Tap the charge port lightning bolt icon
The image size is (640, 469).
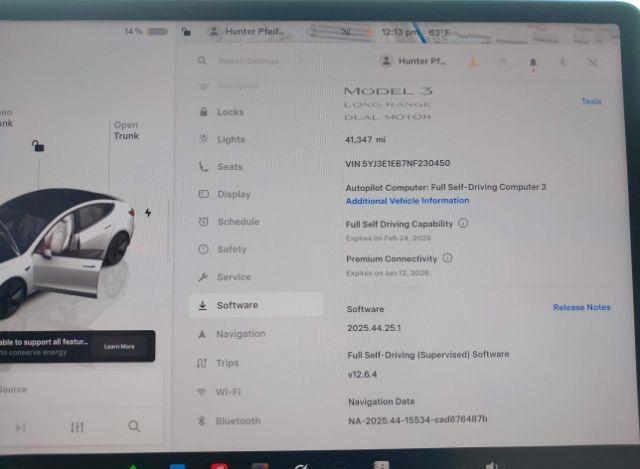point(148,213)
